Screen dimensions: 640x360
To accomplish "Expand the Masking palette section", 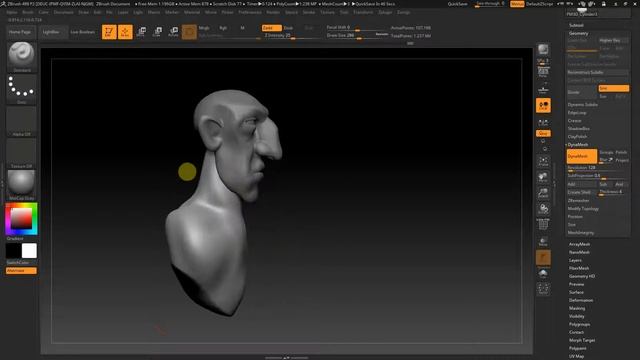I will [577, 308].
